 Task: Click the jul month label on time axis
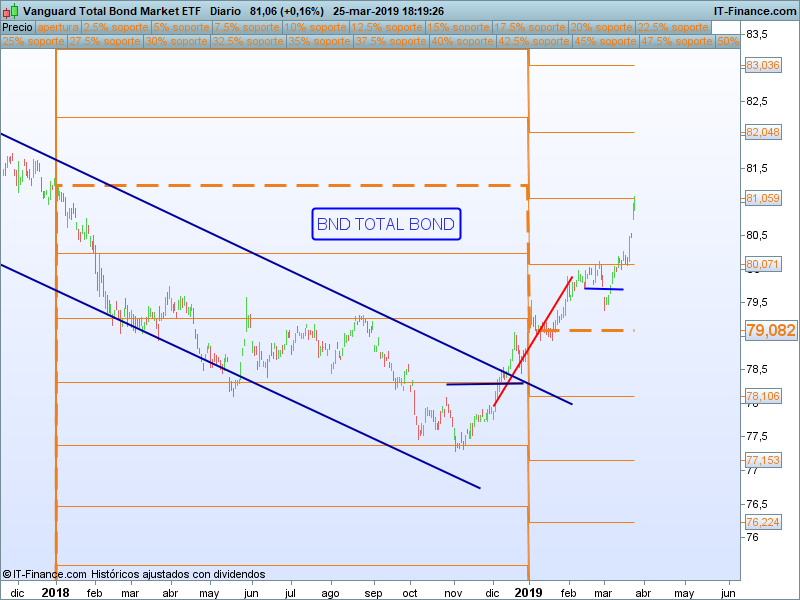click(x=290, y=593)
